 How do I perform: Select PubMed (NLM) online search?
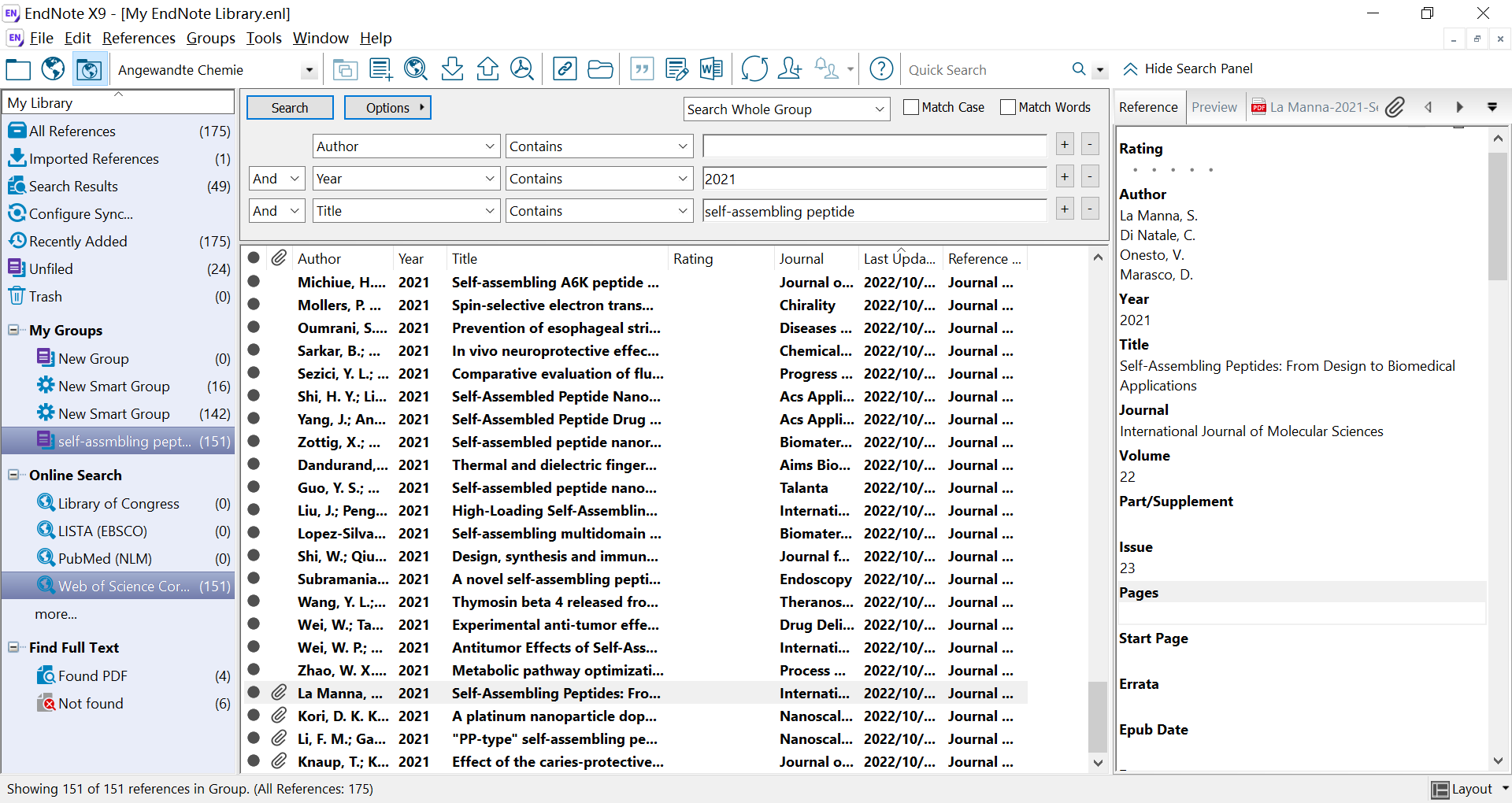coord(118,558)
